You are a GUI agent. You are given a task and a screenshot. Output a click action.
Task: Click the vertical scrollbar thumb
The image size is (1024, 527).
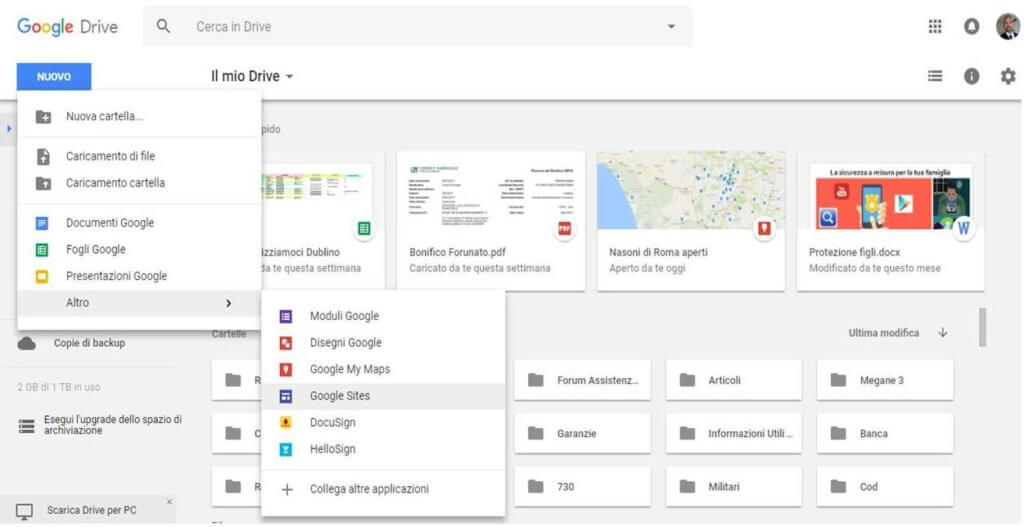[x=982, y=327]
